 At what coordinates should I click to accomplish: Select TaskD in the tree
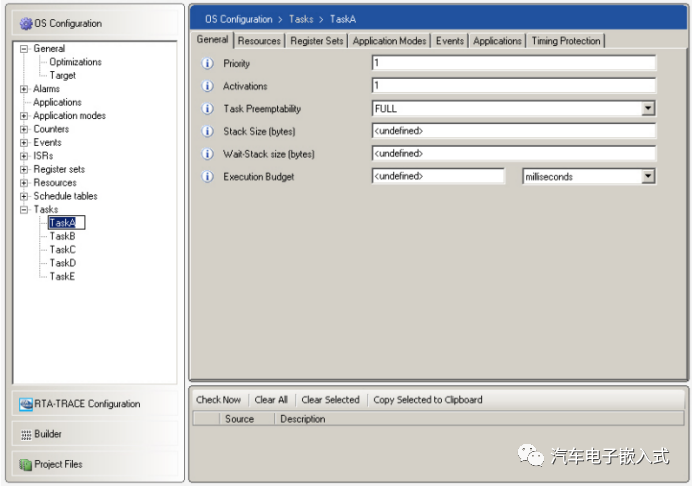tap(63, 263)
